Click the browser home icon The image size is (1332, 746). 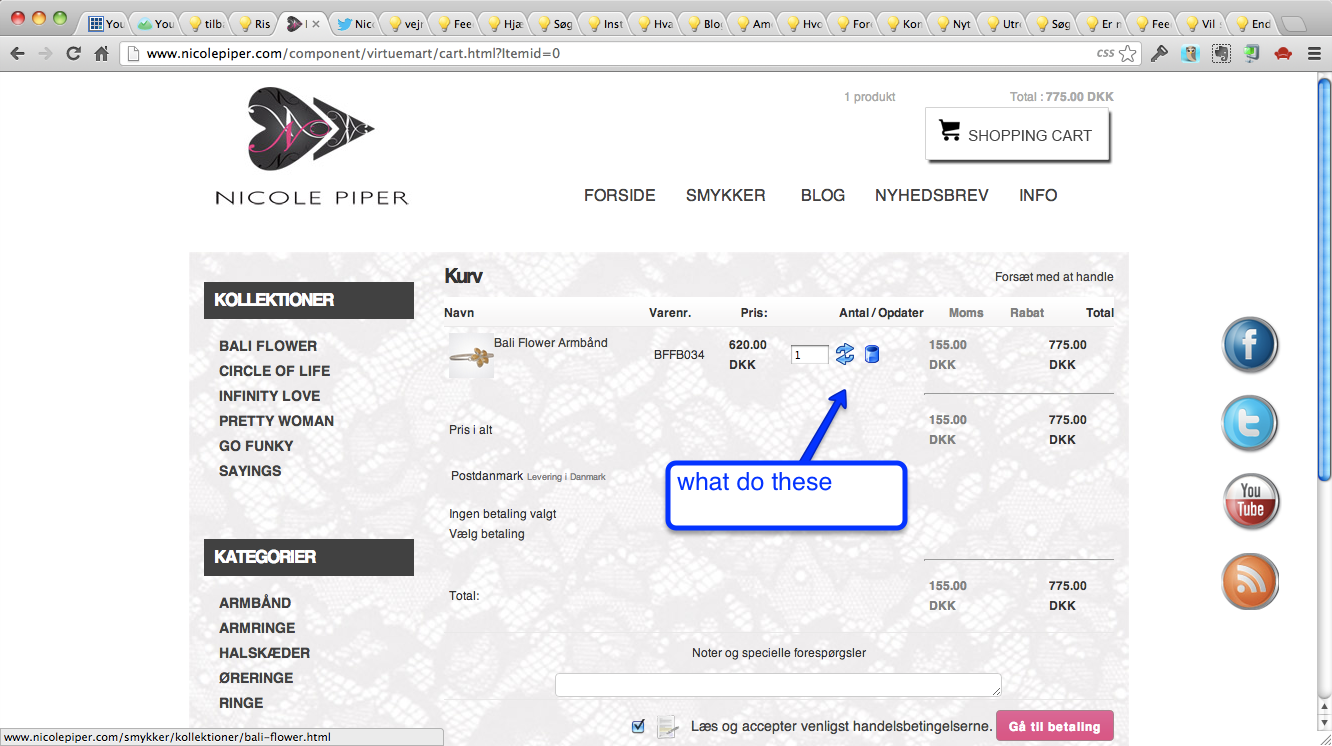[x=101, y=54]
